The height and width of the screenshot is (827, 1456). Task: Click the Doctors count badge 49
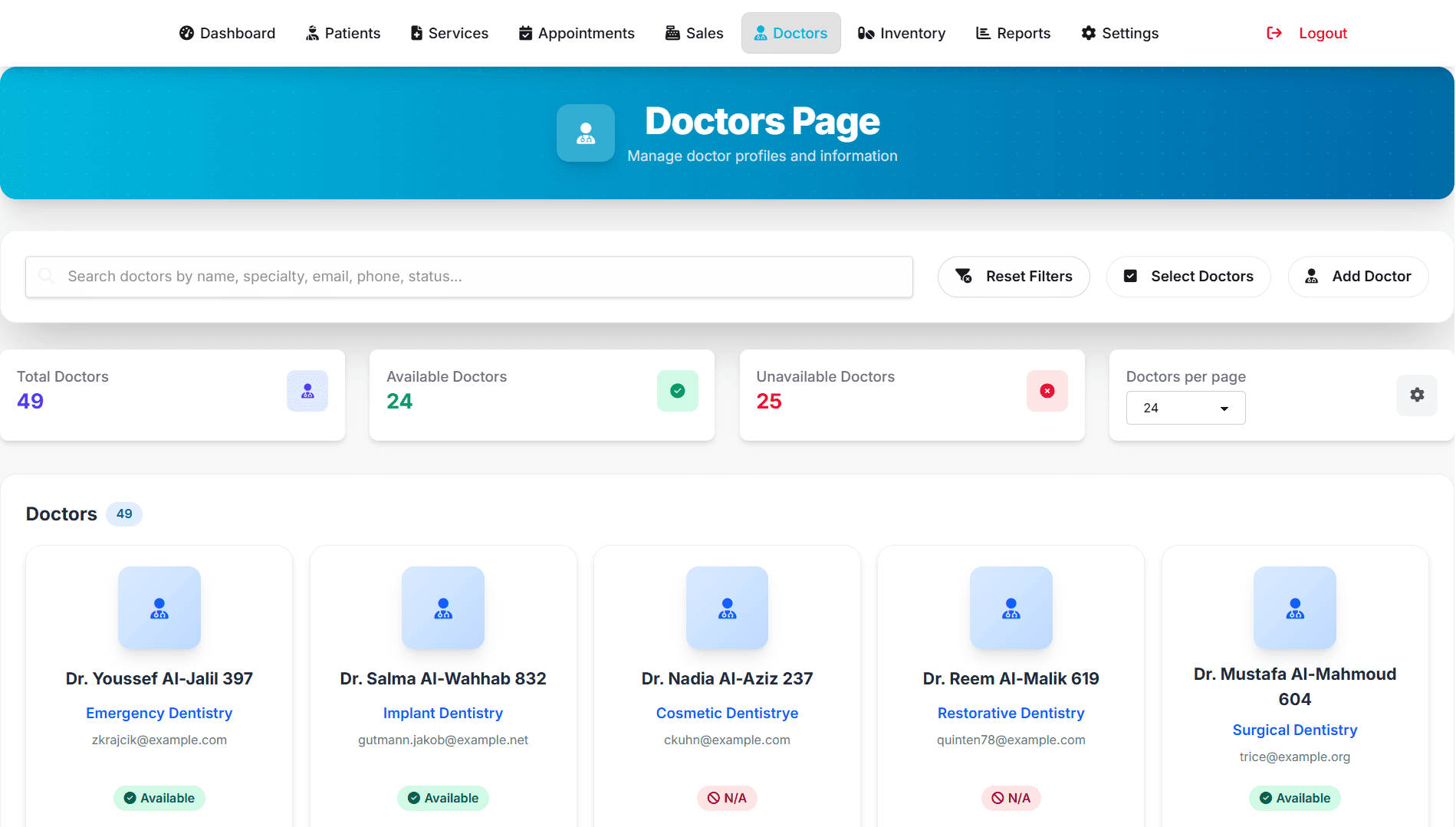(124, 514)
